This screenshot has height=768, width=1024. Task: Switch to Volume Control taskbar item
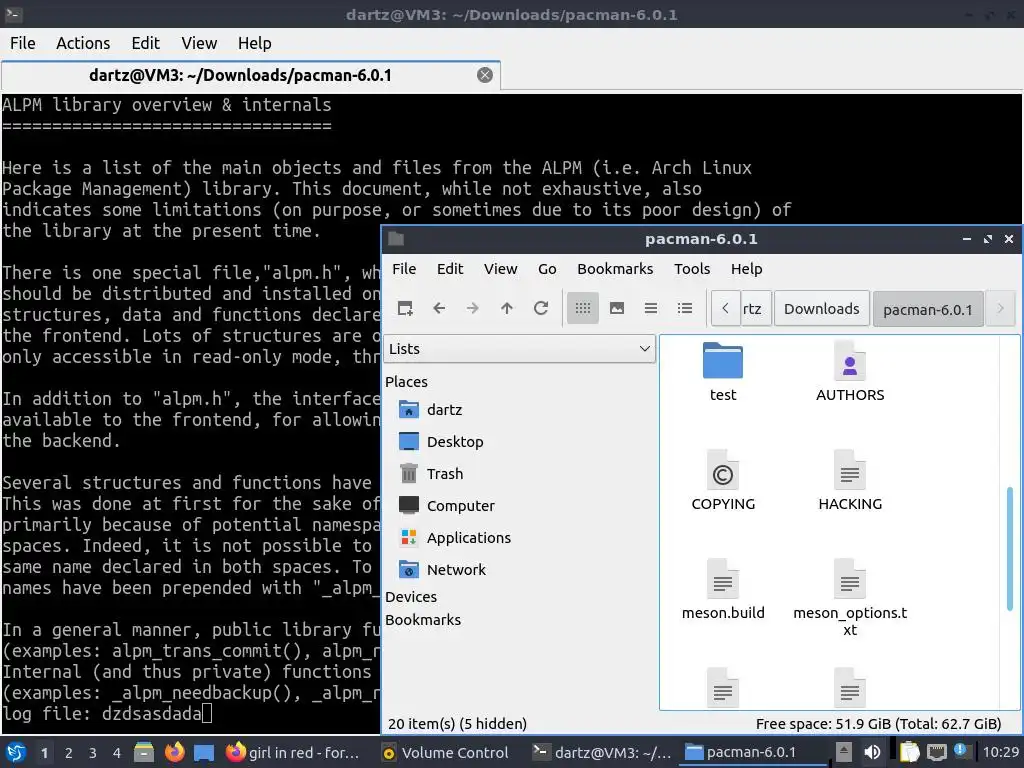tap(445, 753)
